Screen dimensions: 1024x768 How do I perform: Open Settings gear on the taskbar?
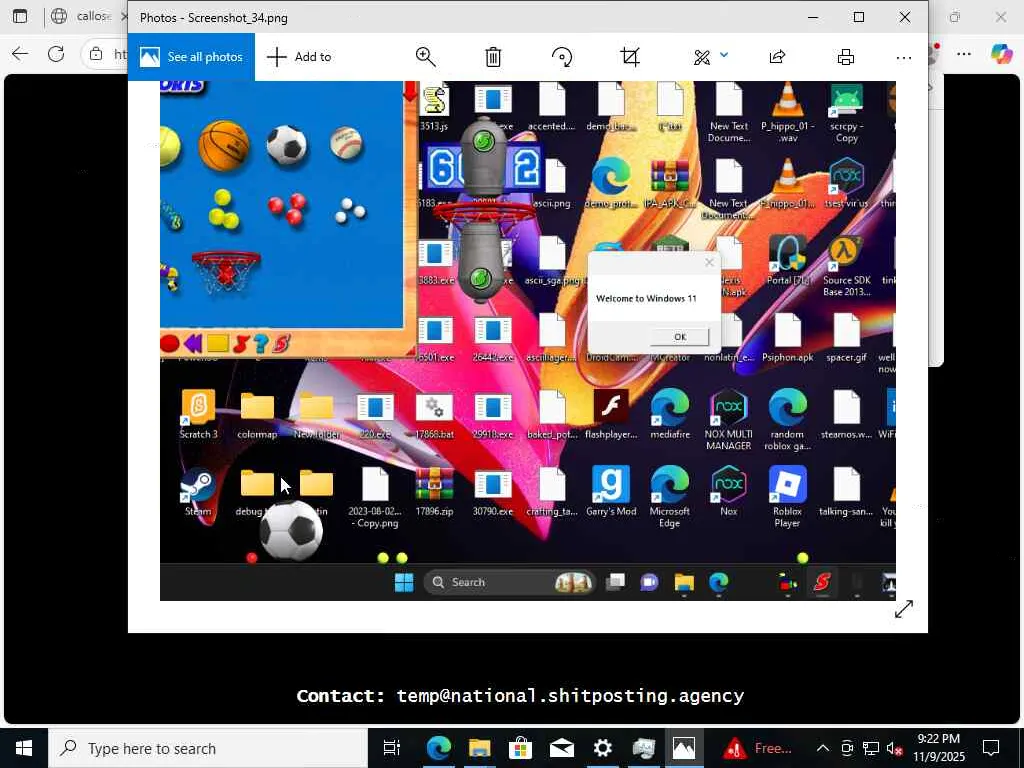(x=602, y=748)
